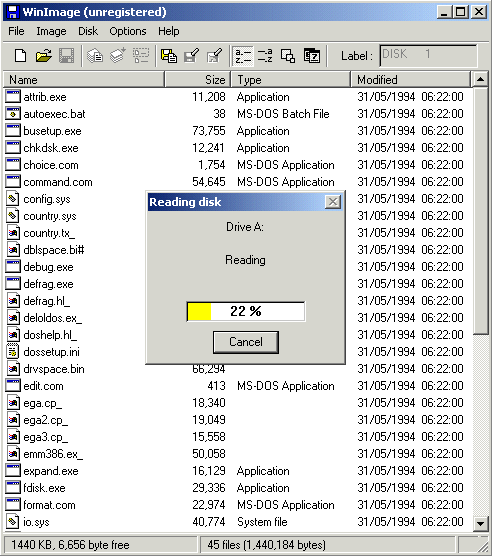Click the debug.exe file icon
Viewport: 492px width, 556px height.
(x=13, y=267)
